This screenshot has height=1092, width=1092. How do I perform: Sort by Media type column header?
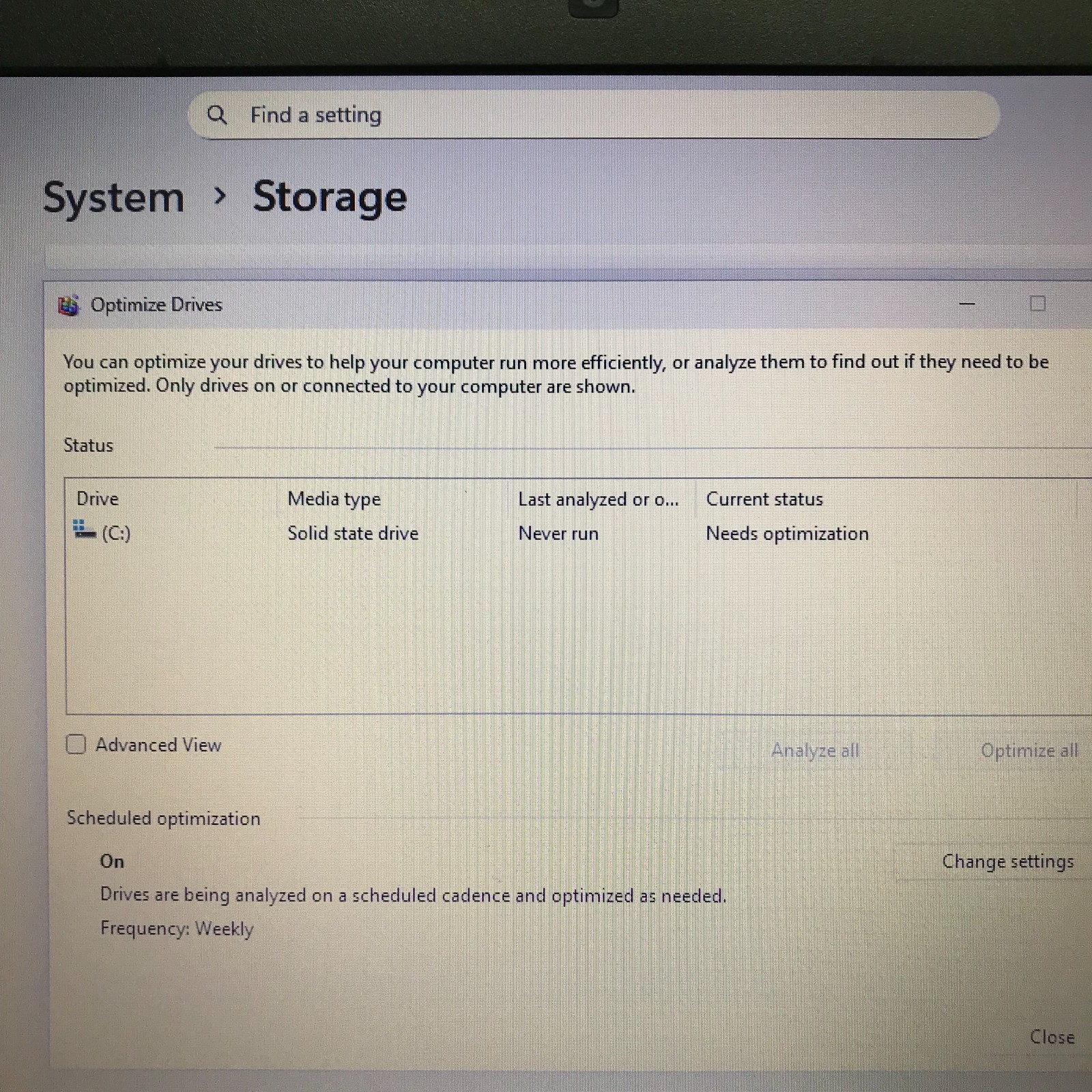(x=334, y=499)
